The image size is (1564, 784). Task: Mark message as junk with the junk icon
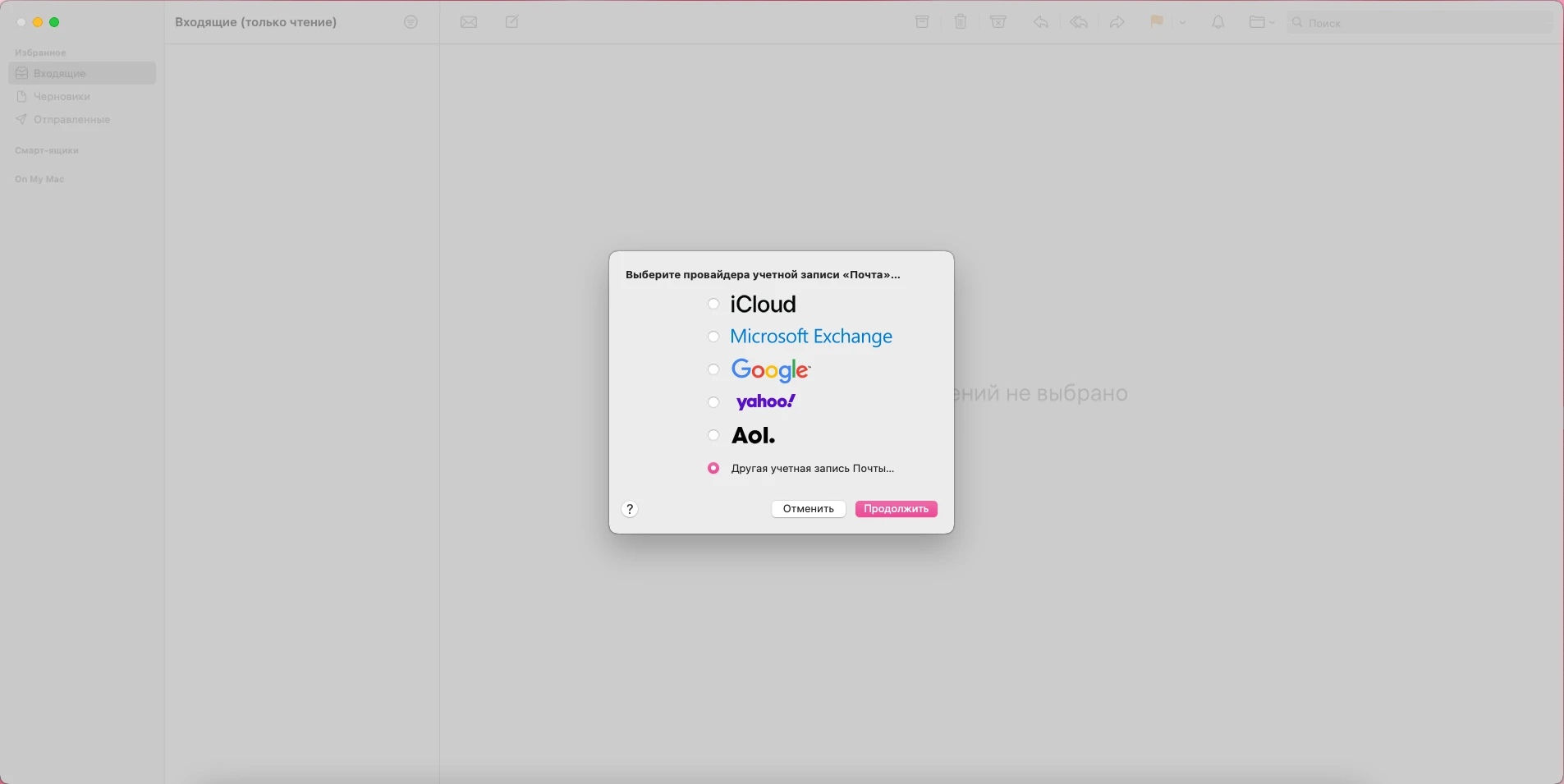click(x=998, y=22)
